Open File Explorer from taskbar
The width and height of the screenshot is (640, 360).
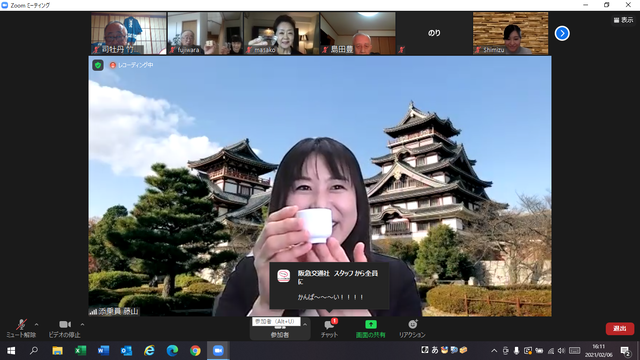coord(57,351)
